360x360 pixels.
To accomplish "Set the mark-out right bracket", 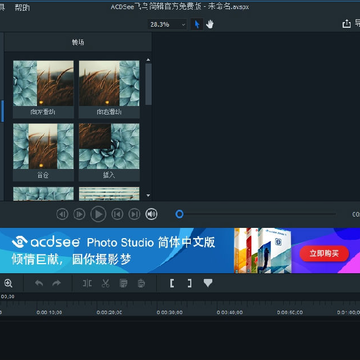I will point(189,283).
